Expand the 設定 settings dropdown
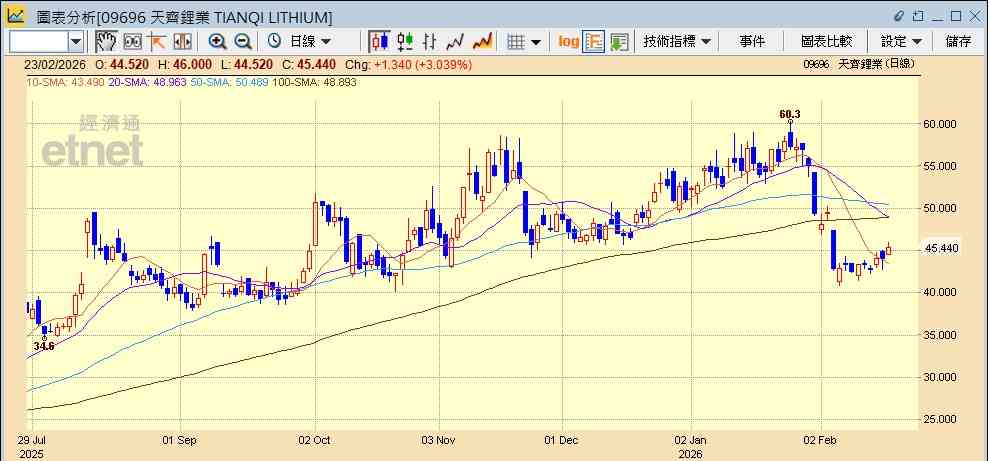The width and height of the screenshot is (990, 461). [x=901, y=42]
